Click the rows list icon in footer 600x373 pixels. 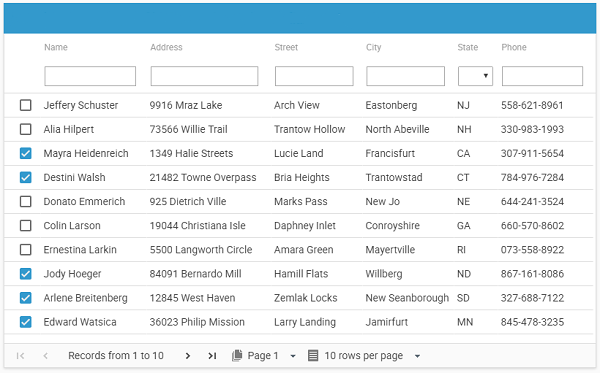[313, 355]
